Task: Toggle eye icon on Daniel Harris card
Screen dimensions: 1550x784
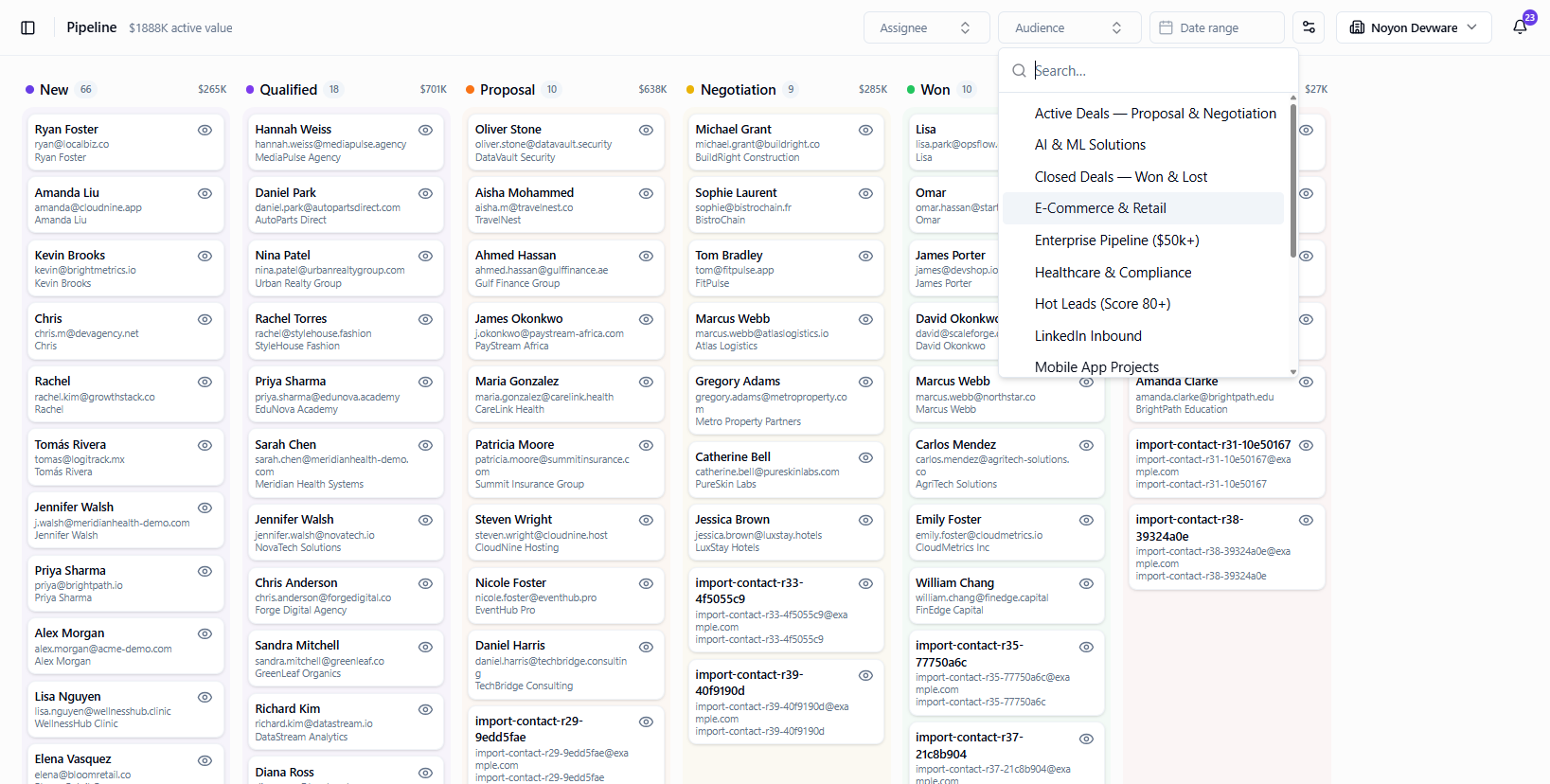Action: (x=646, y=647)
